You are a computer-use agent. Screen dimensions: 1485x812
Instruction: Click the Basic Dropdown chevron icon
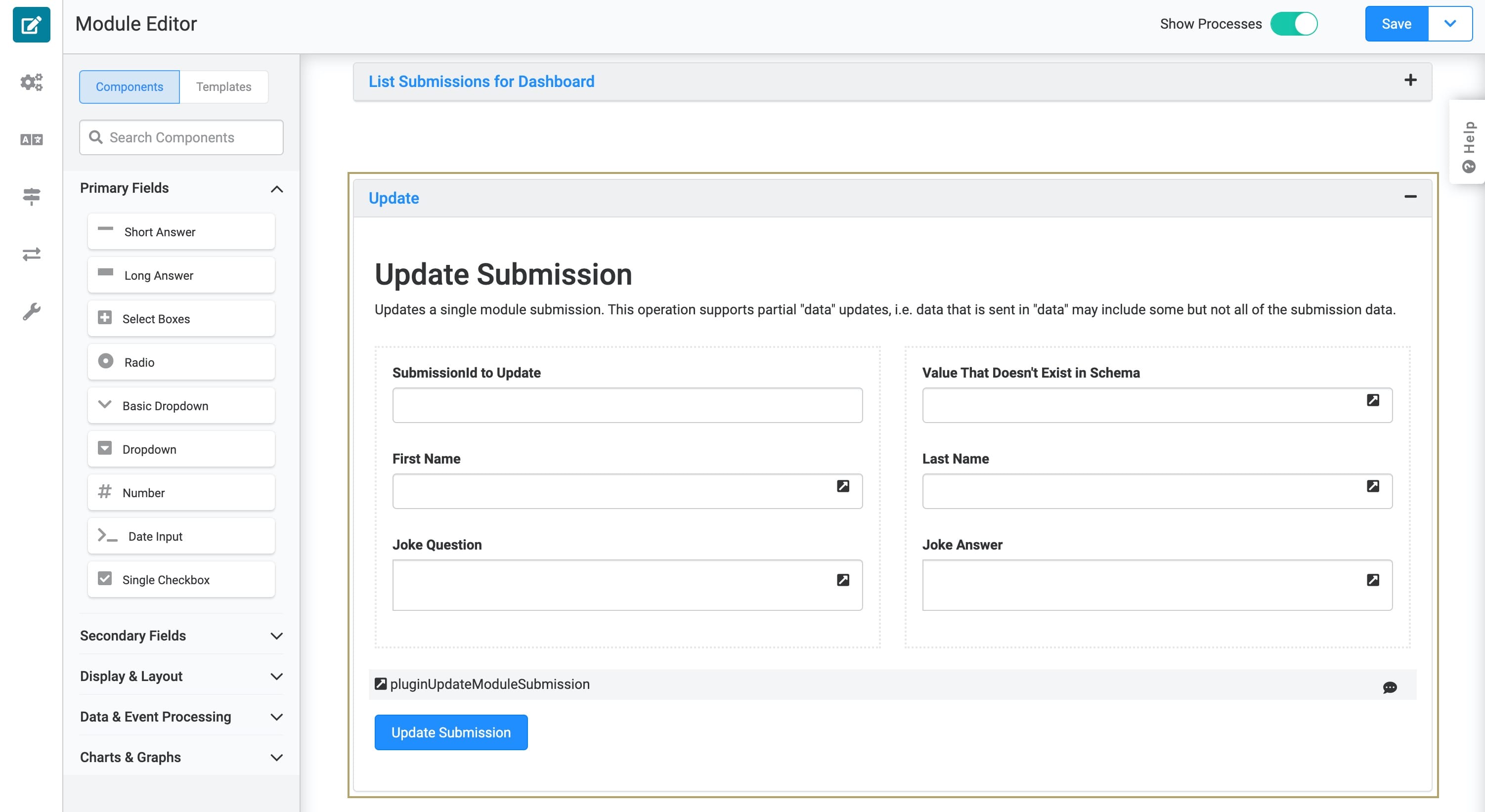104,404
